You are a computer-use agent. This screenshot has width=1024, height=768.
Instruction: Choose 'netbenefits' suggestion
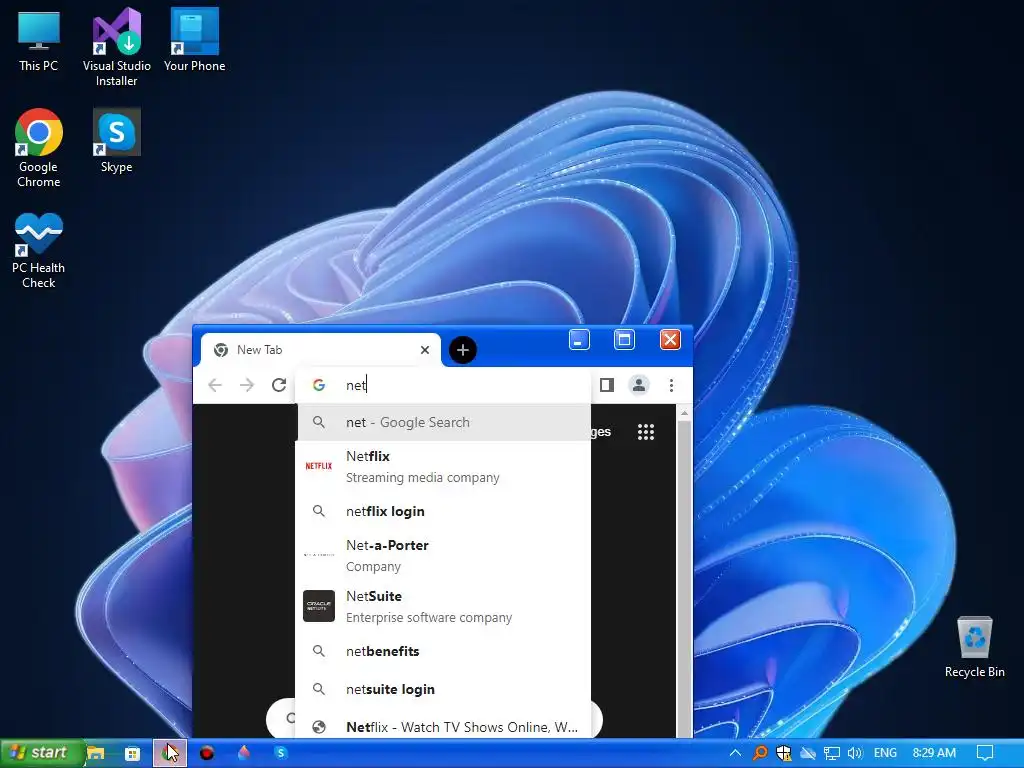click(444, 651)
